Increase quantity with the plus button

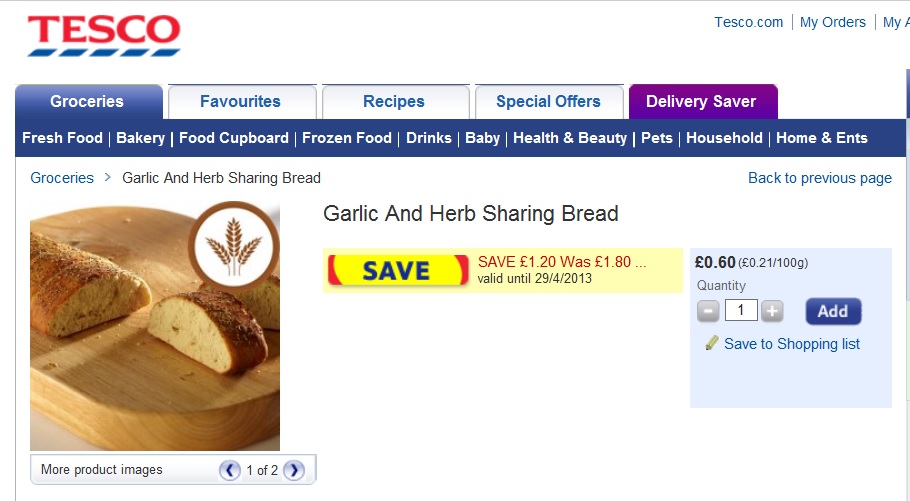coord(772,311)
